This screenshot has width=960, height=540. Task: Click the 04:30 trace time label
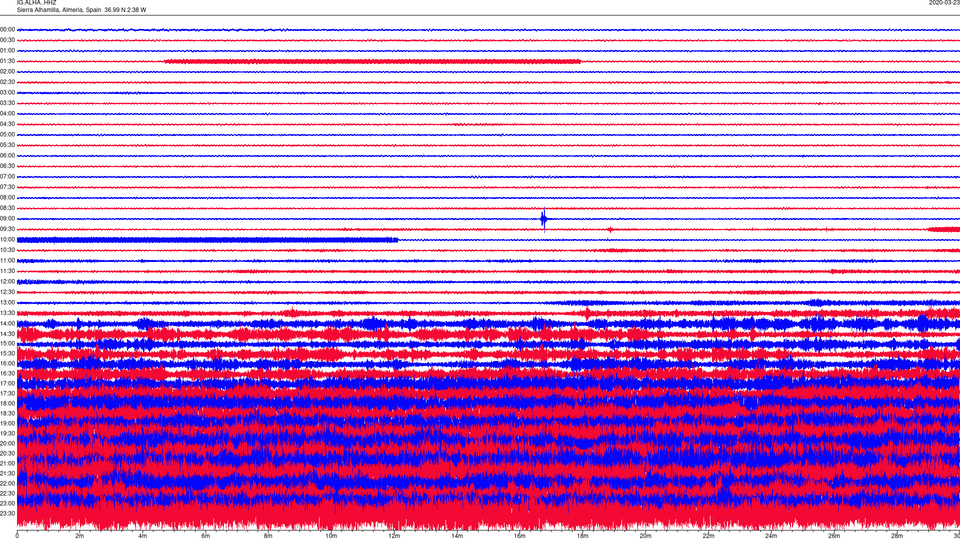7,124
